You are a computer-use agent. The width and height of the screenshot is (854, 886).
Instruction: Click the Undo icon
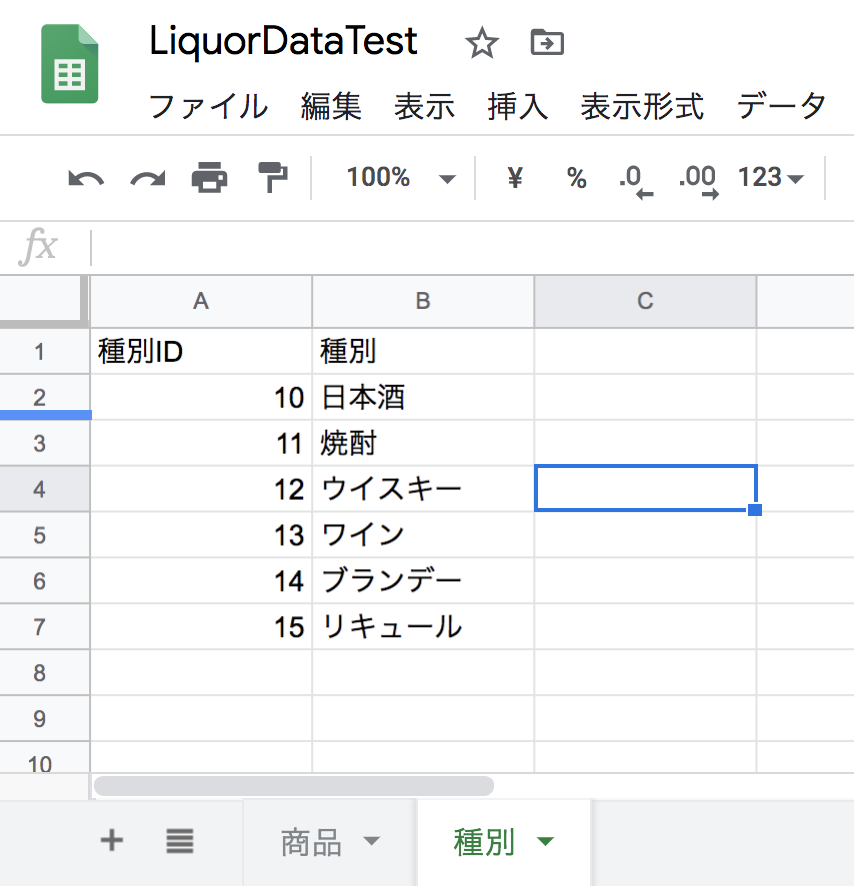[x=88, y=177]
